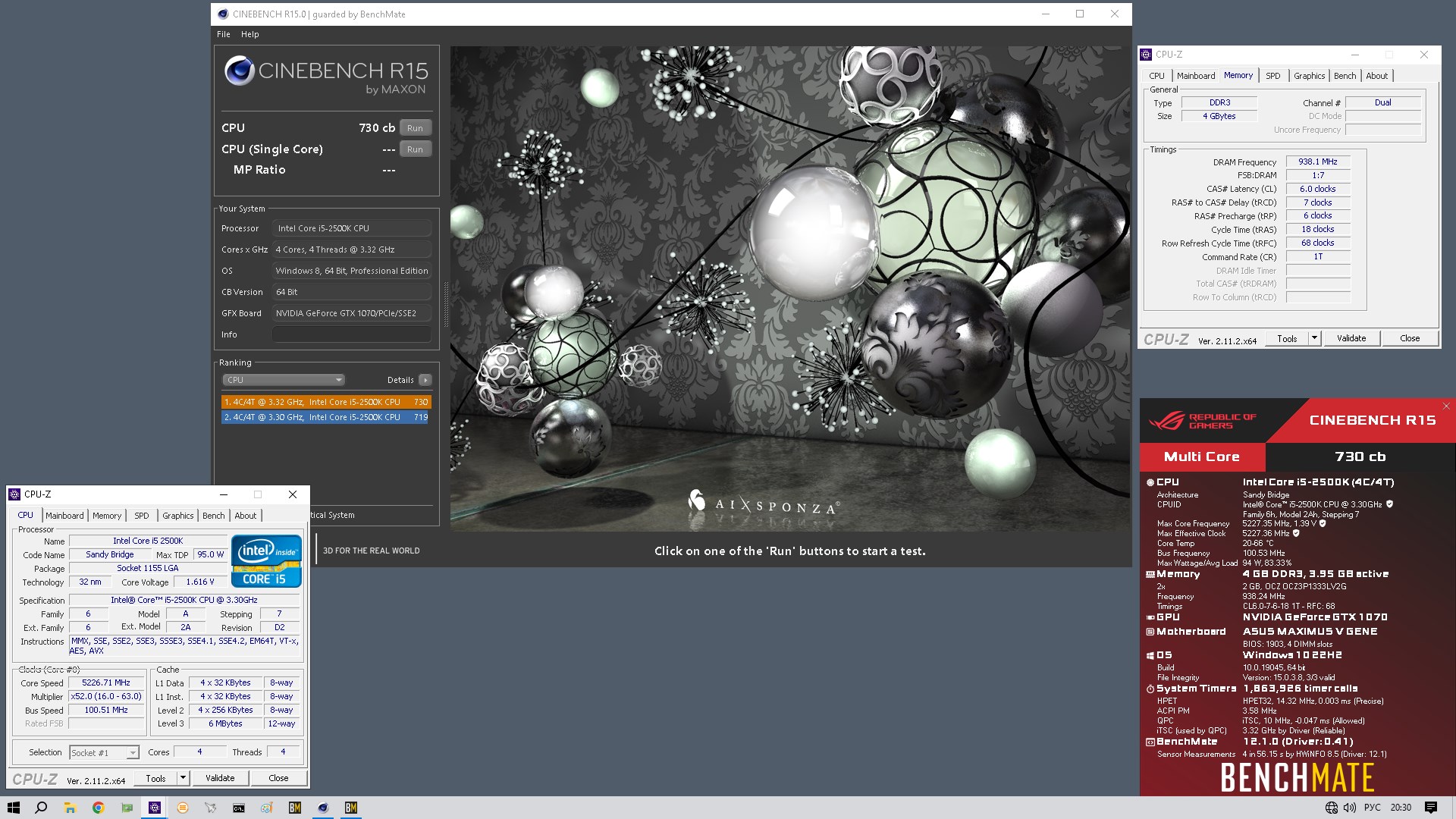Screen dimensions: 1456x819
Task: Click the Cinebench R15 logo
Action: tap(326, 76)
